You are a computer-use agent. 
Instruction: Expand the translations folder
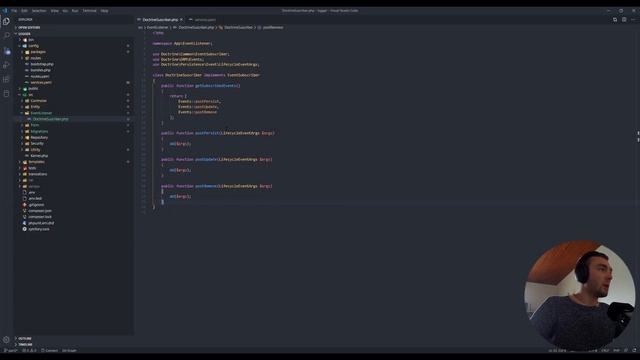pyautogui.click(x=38, y=174)
